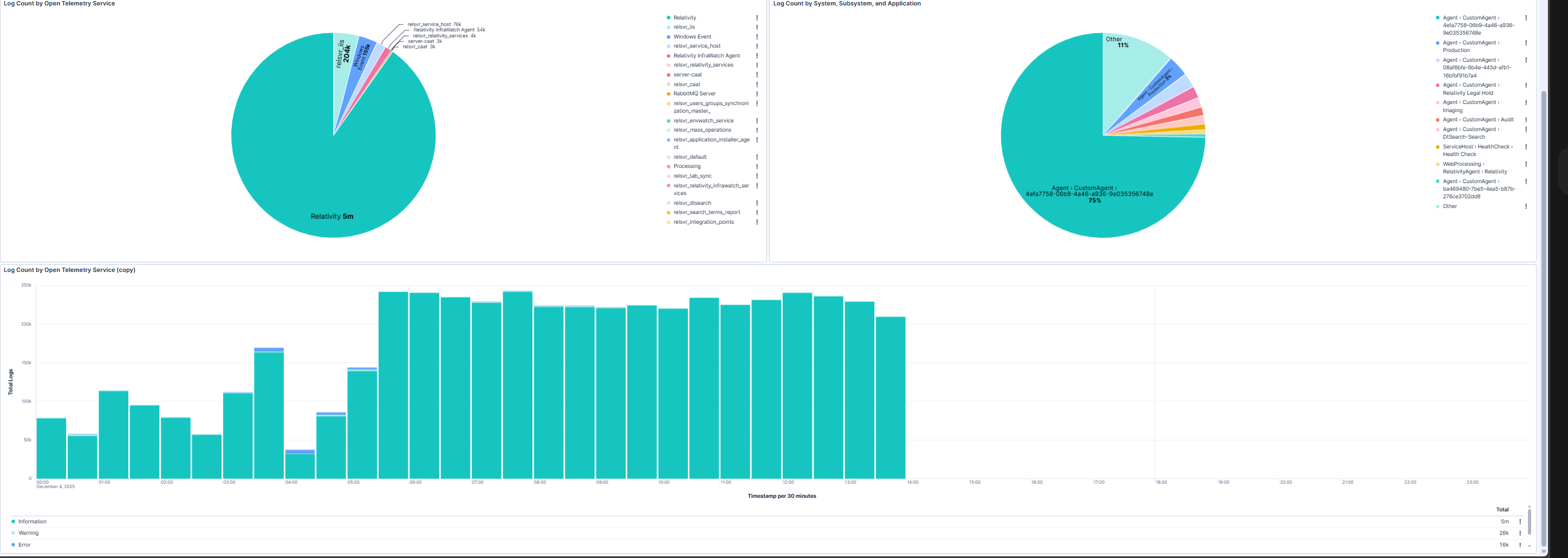Click the server-caat legend color dot
1568x558 pixels.
pos(668,74)
